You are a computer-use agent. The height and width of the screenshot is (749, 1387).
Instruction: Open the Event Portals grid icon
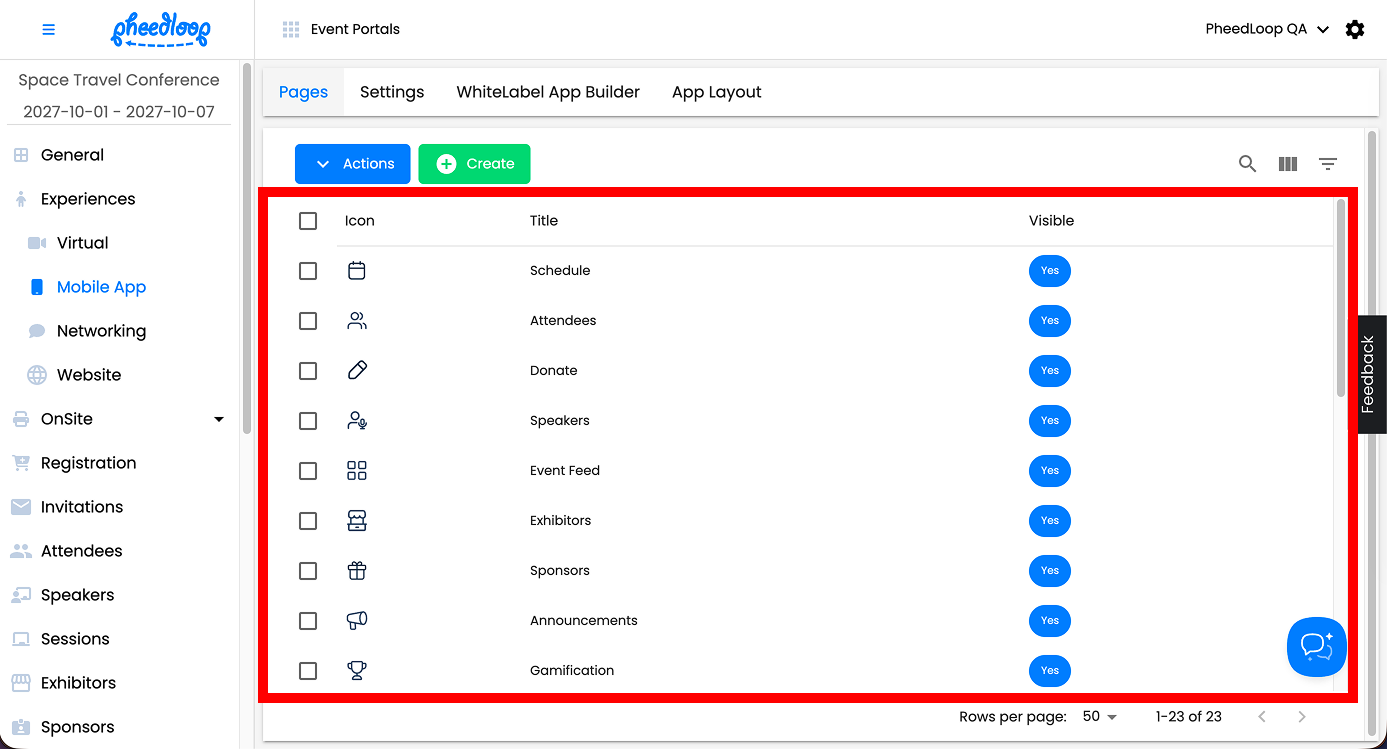click(291, 30)
